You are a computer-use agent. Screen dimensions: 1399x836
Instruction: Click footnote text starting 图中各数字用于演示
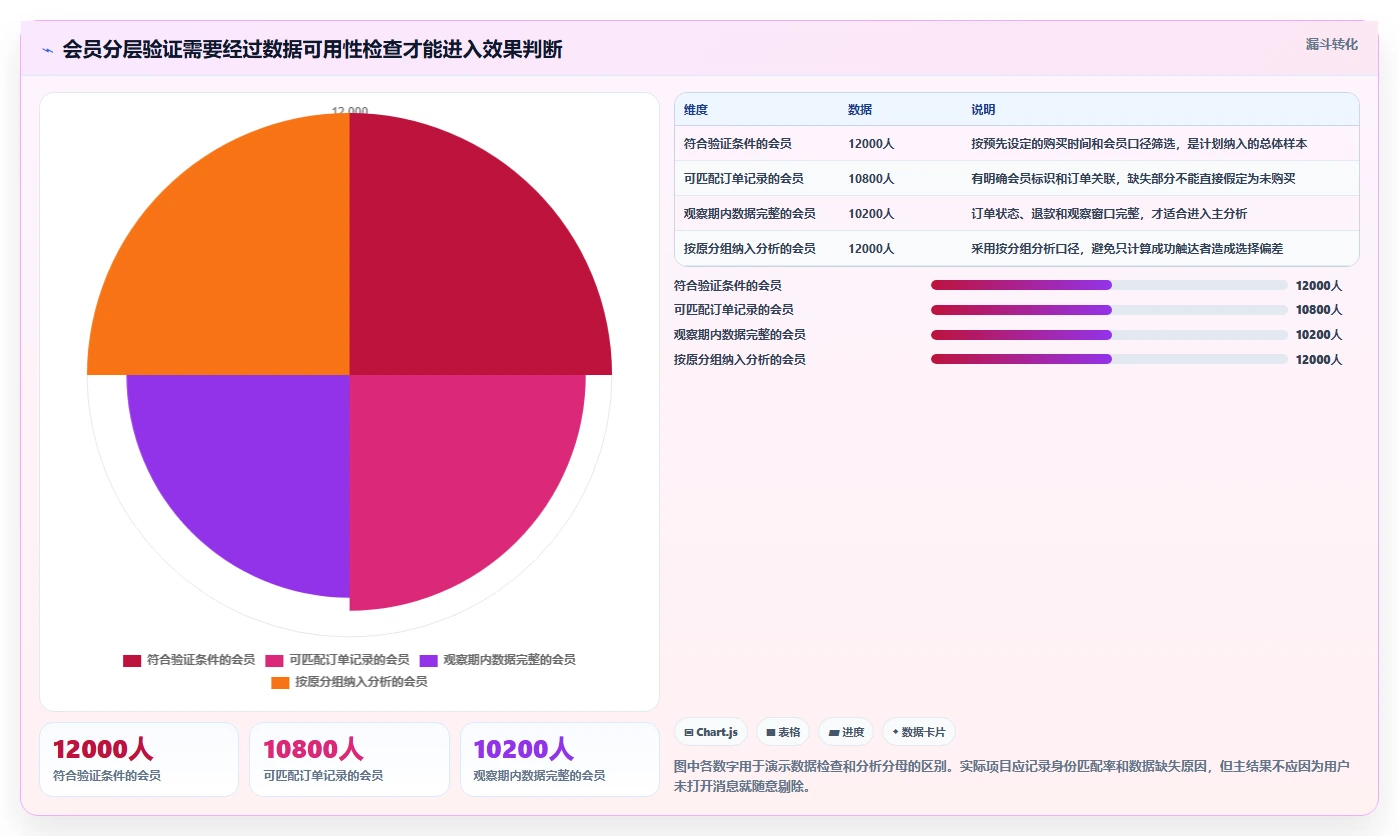click(1012, 777)
